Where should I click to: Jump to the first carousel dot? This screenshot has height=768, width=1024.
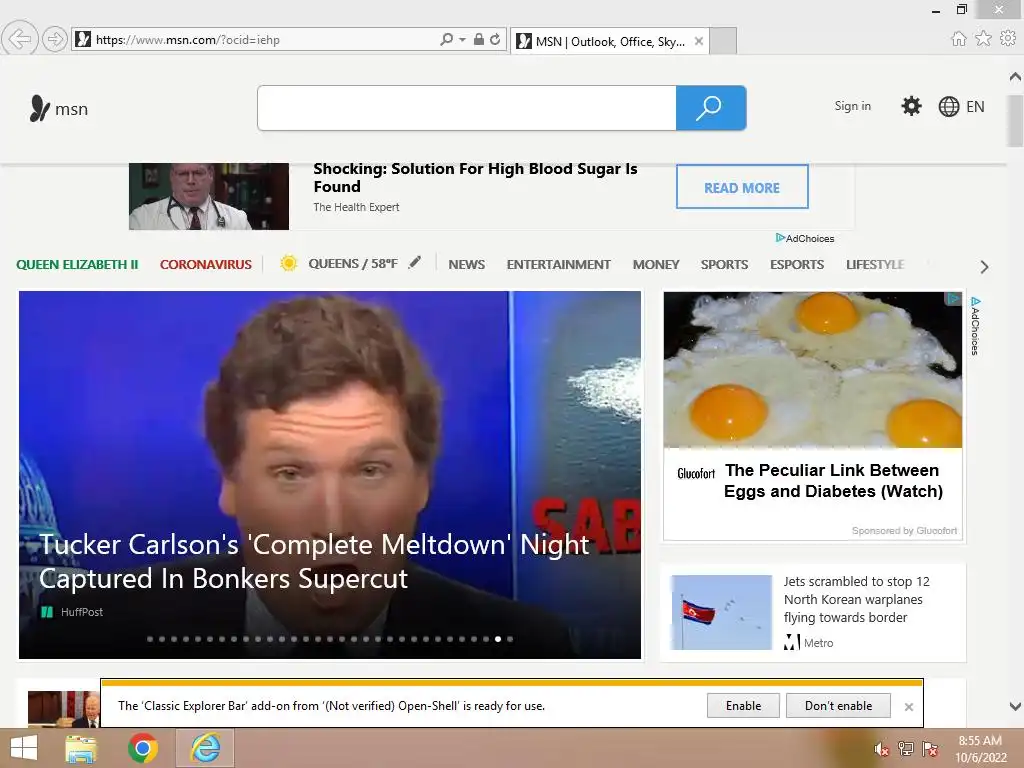[x=150, y=639]
